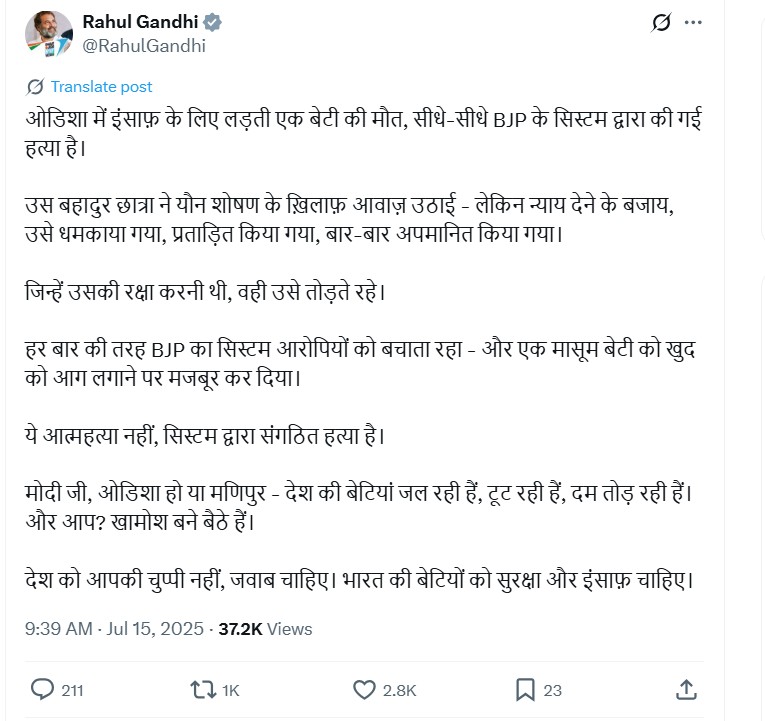Click the Rahul Gandhi display name
The image size is (765, 721).
coord(140,22)
